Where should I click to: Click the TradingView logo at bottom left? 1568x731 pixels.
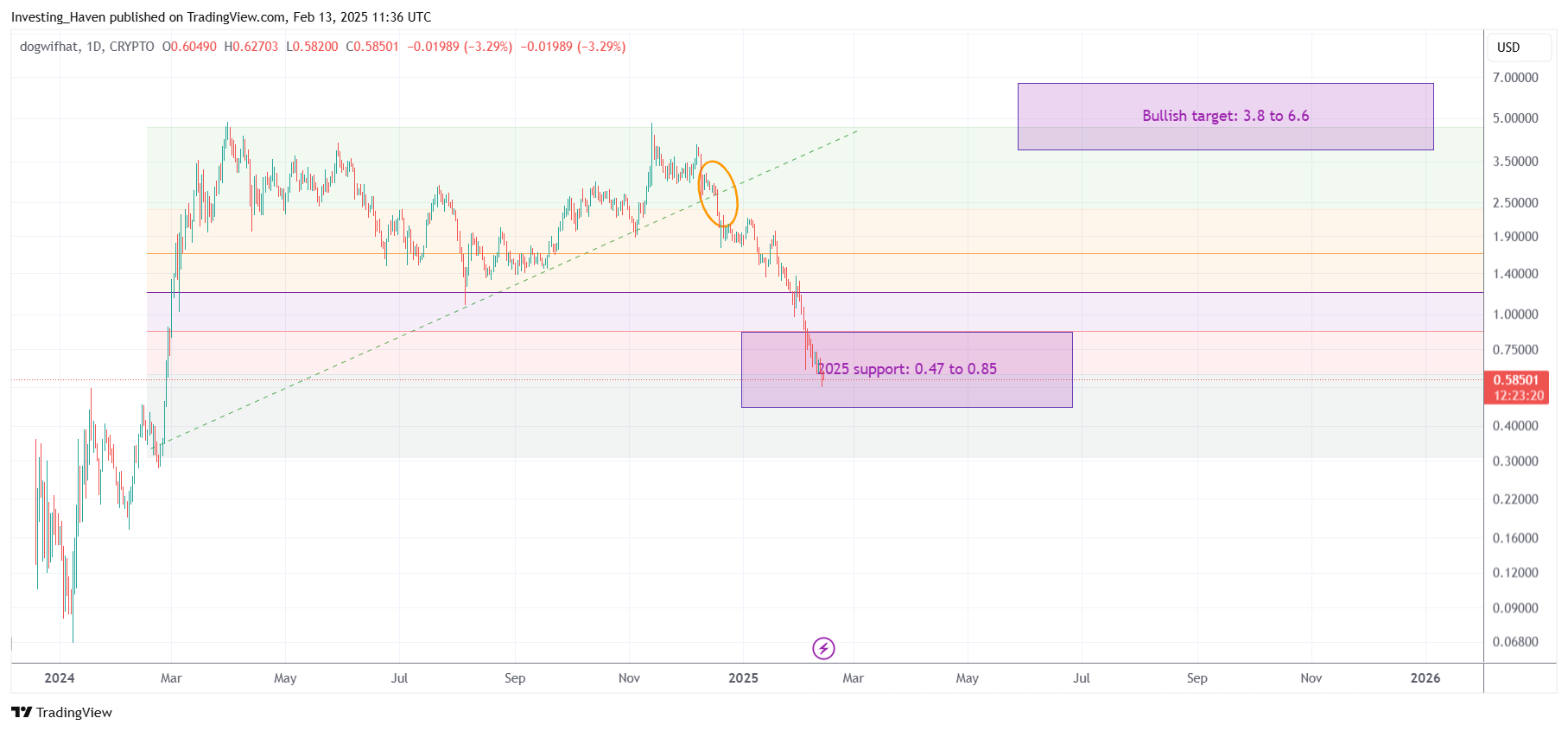[61, 712]
